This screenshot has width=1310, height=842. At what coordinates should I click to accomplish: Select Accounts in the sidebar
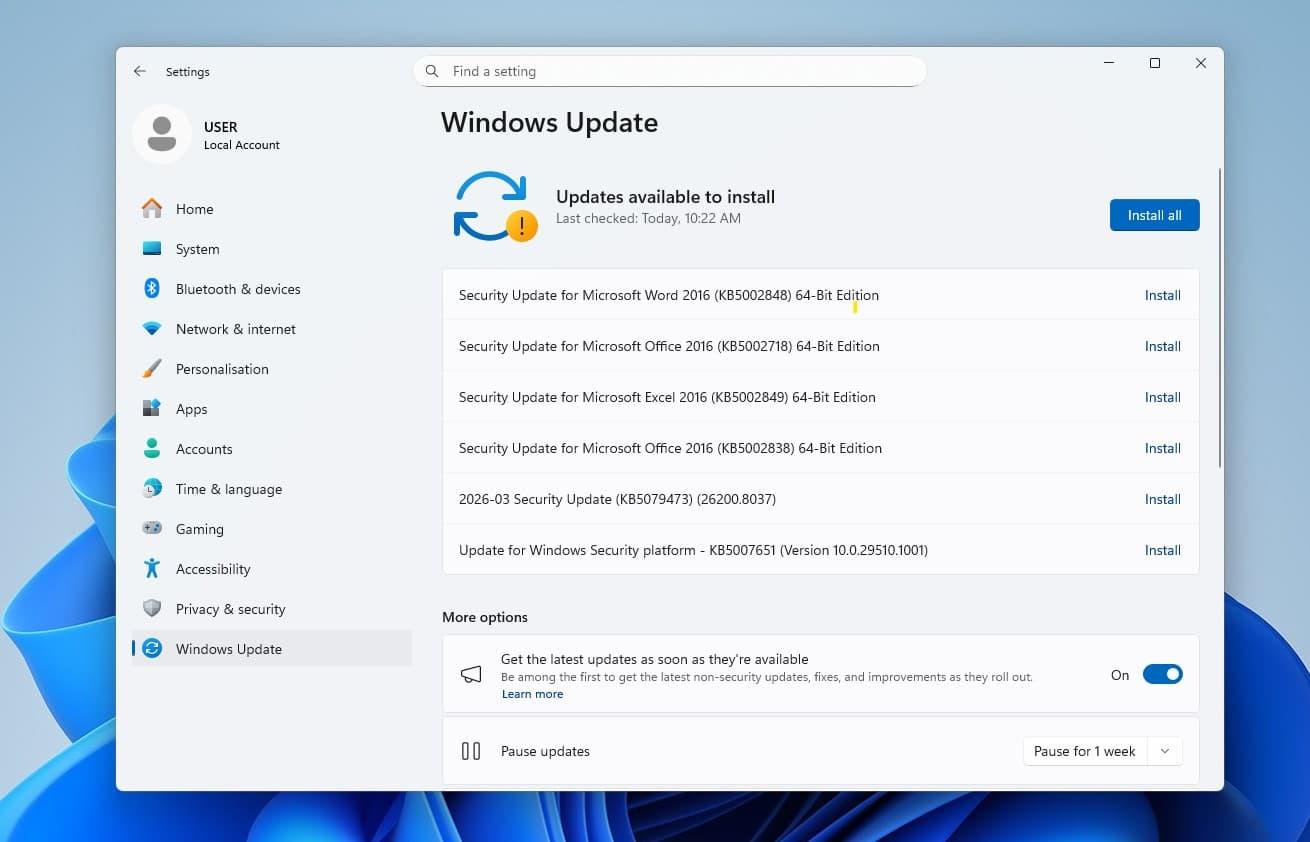click(x=204, y=449)
